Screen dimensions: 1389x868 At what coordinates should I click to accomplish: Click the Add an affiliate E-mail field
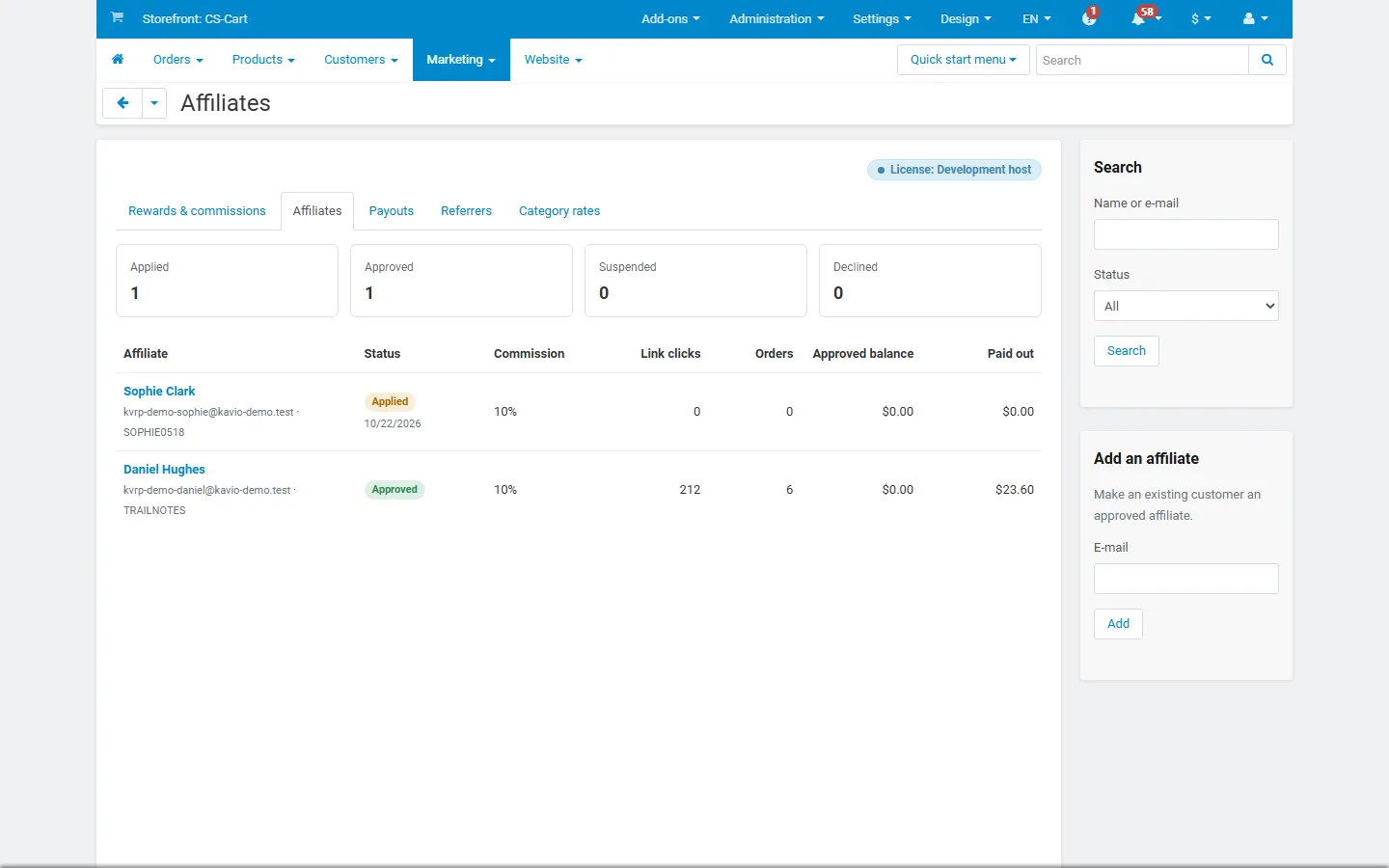(x=1186, y=579)
